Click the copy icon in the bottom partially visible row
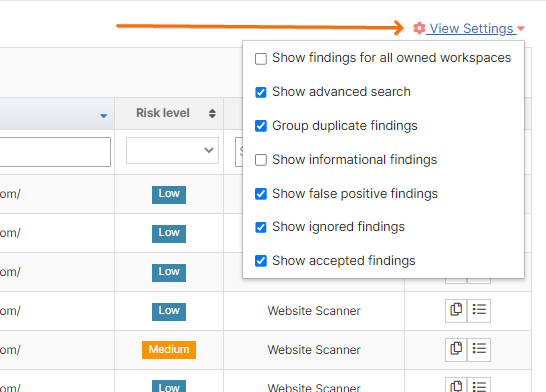546x392 pixels. 456,385
